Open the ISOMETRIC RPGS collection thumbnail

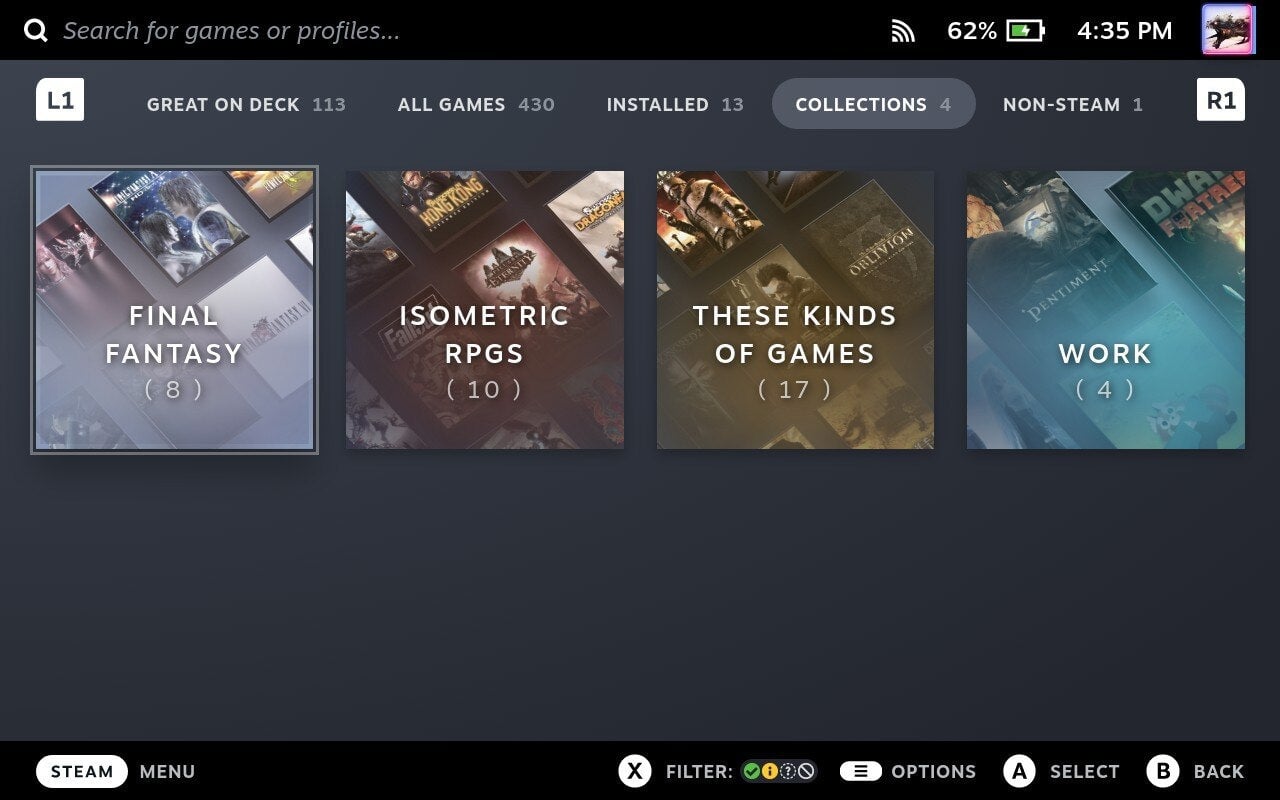[484, 308]
